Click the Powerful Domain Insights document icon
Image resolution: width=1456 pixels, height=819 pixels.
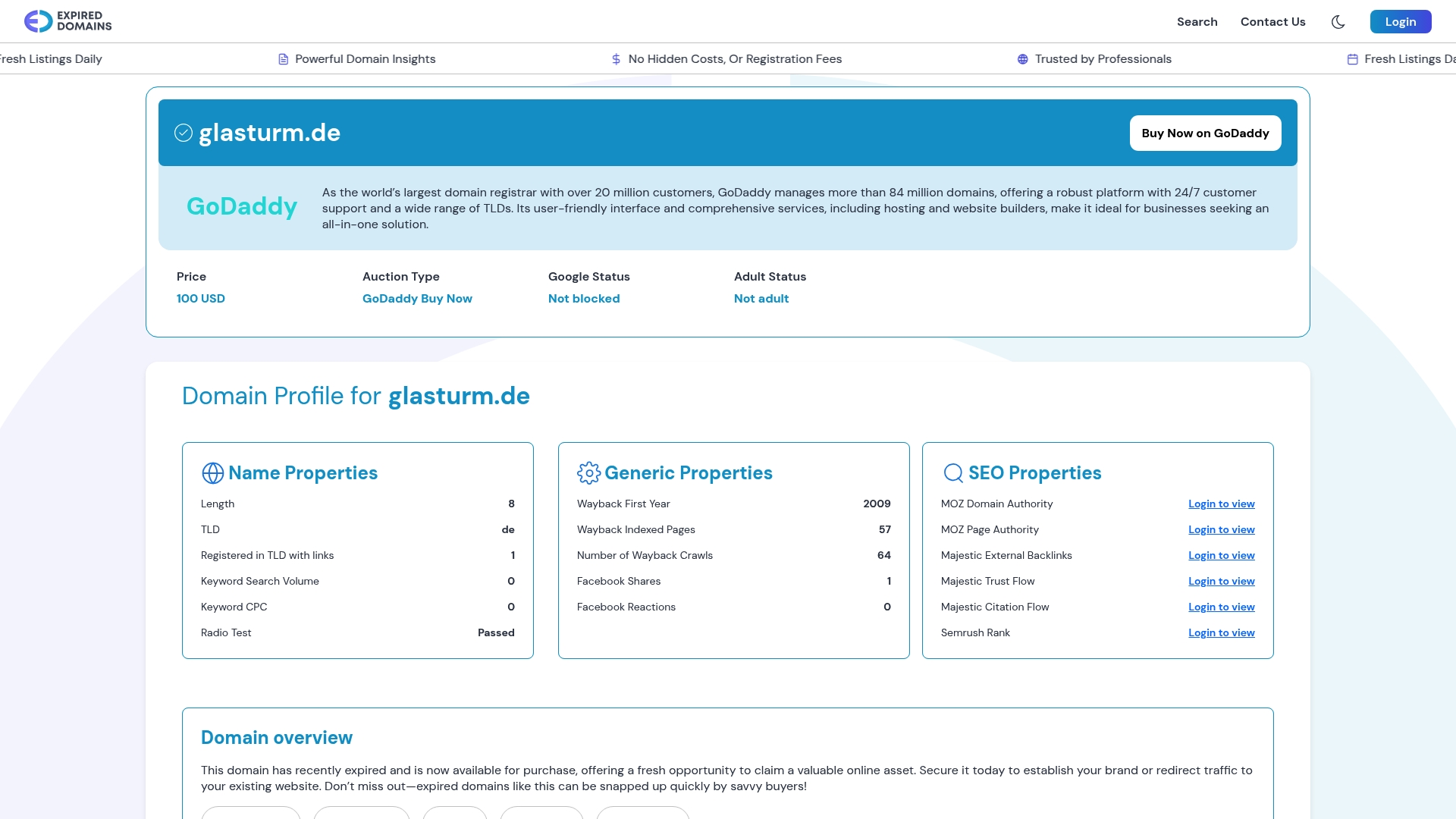point(284,59)
